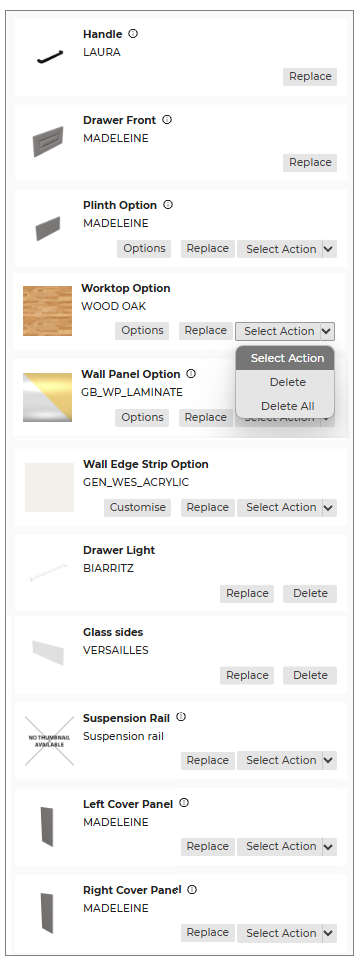Show info for Wall Panel Option
Screen dimensions: 361x962
pos(191,374)
